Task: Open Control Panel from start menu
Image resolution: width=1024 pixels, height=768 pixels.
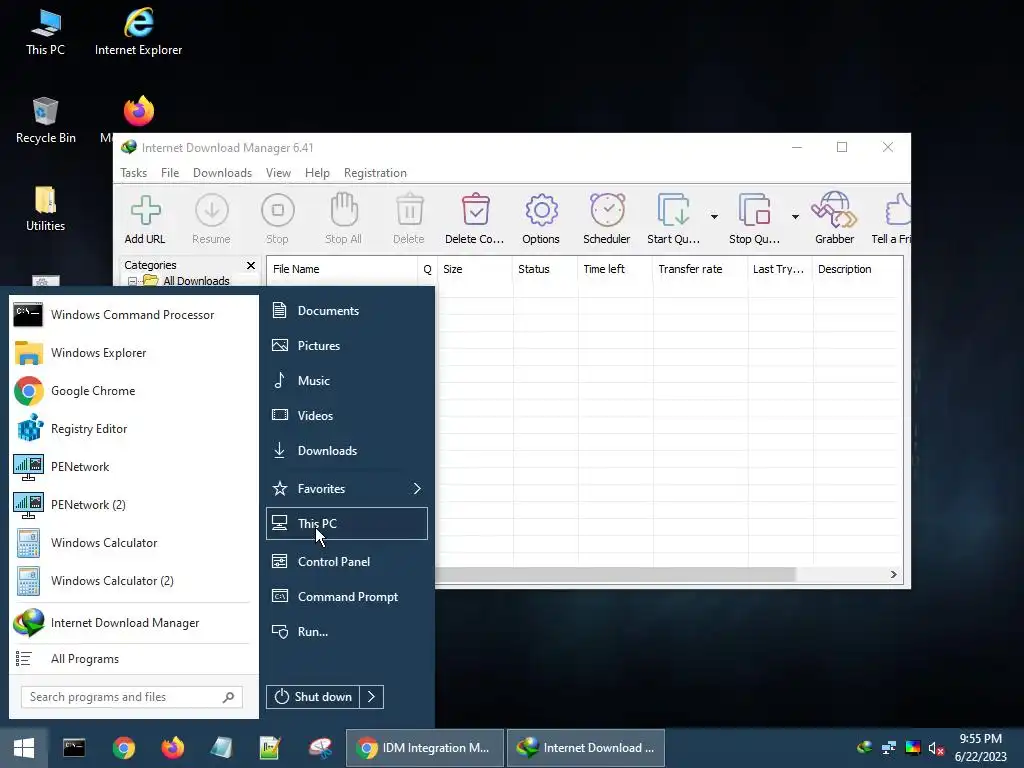Action: pyautogui.click(x=347, y=562)
